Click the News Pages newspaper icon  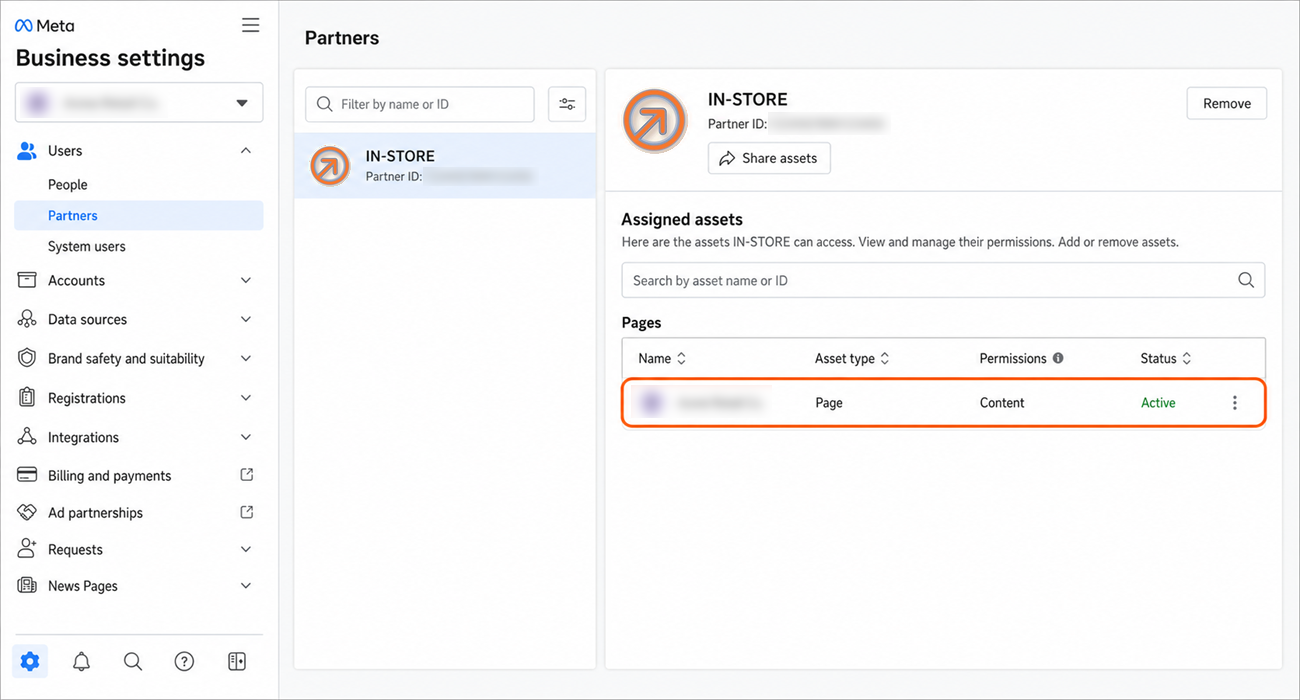point(27,585)
